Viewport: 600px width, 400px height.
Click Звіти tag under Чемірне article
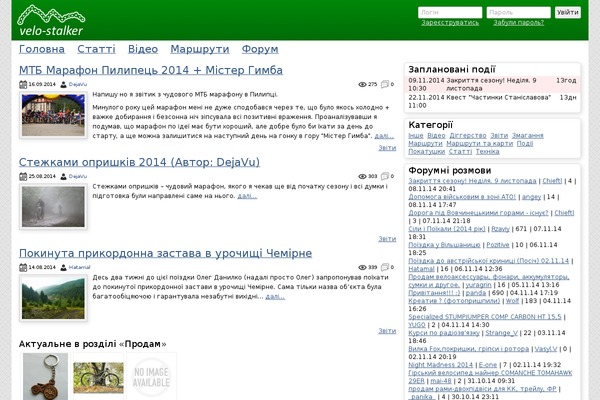pyautogui.click(x=387, y=331)
